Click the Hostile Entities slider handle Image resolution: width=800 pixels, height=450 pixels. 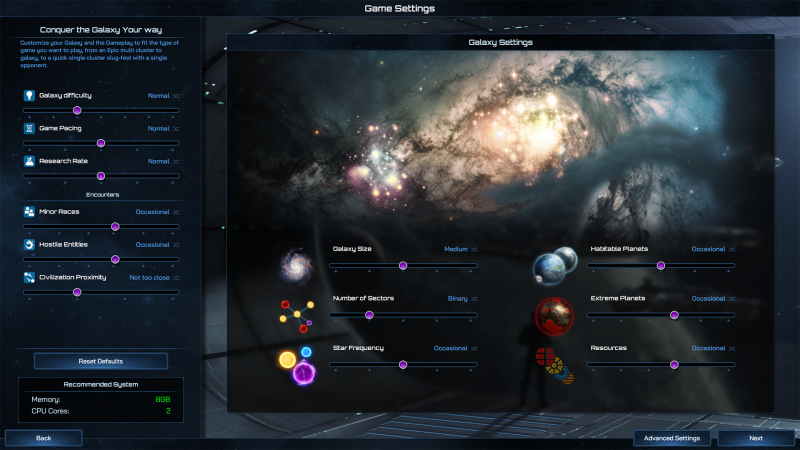[115, 260]
